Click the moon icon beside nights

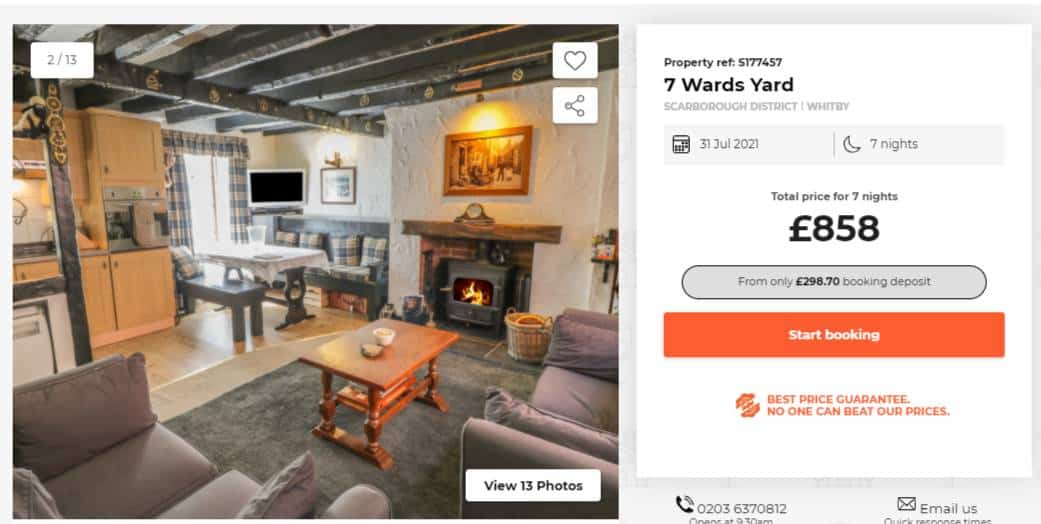click(852, 144)
